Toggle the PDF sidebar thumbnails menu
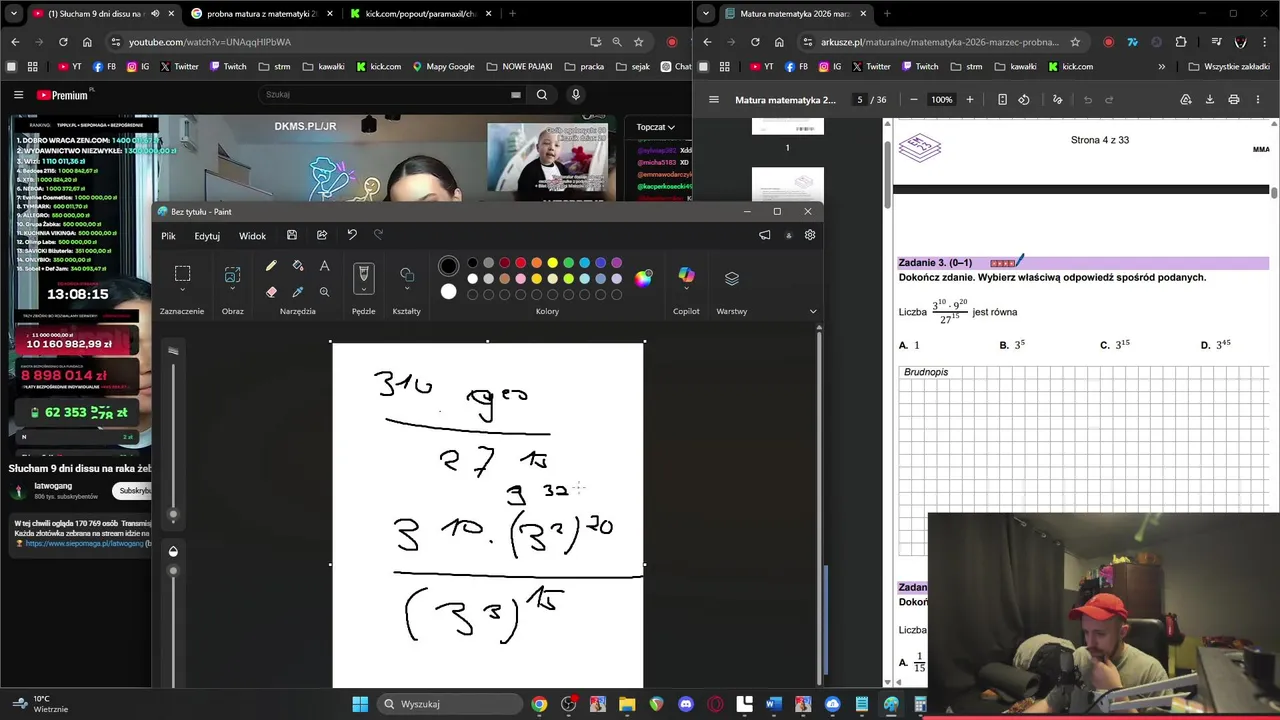 (x=713, y=100)
